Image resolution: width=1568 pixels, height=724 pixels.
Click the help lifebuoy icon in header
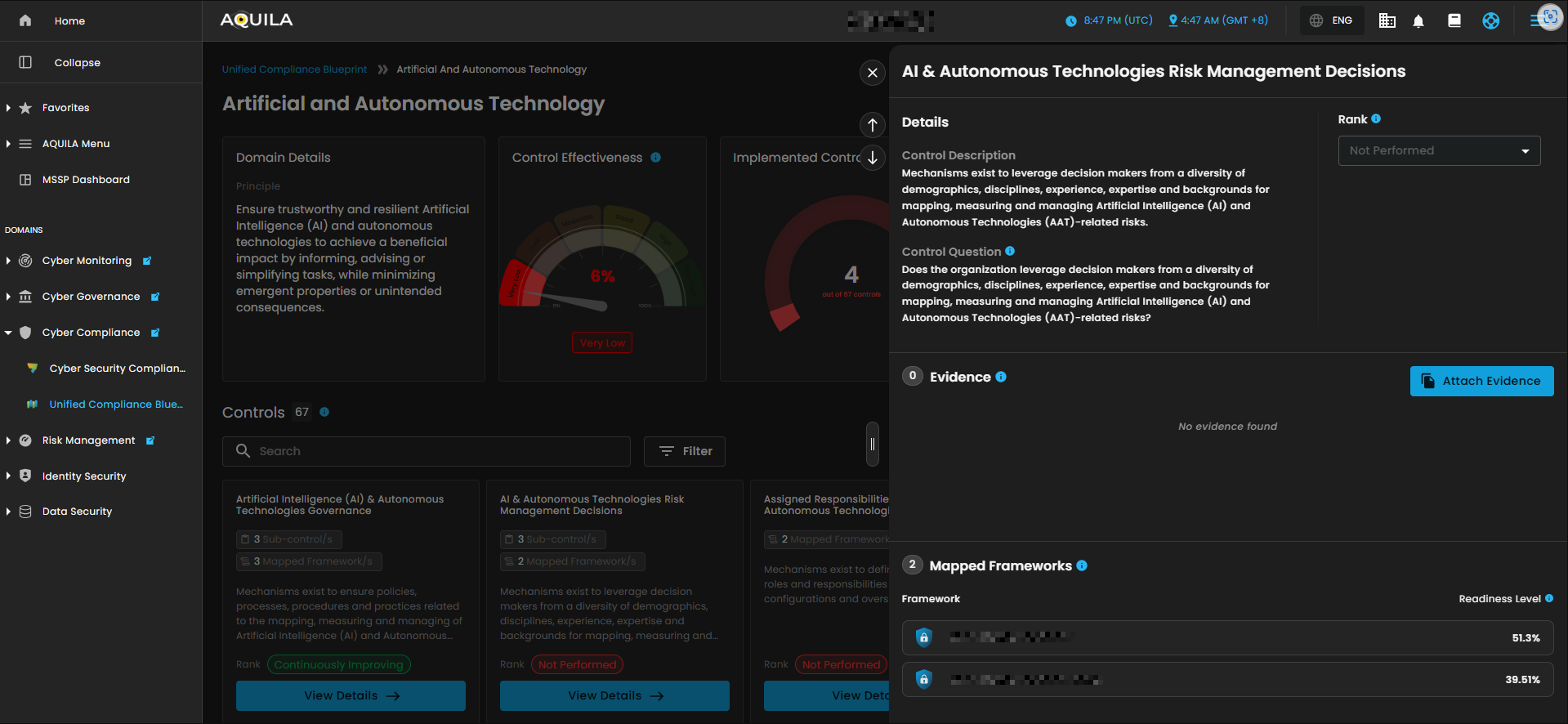point(1490,21)
